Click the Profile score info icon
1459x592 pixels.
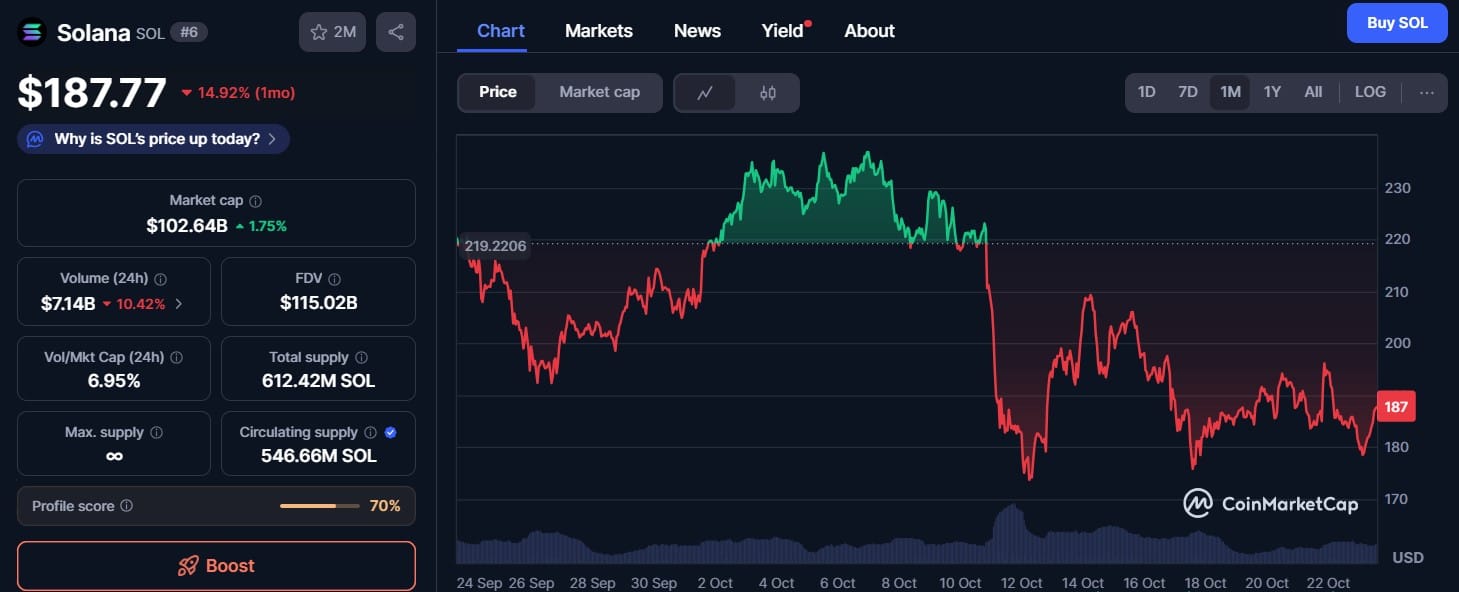click(x=127, y=506)
